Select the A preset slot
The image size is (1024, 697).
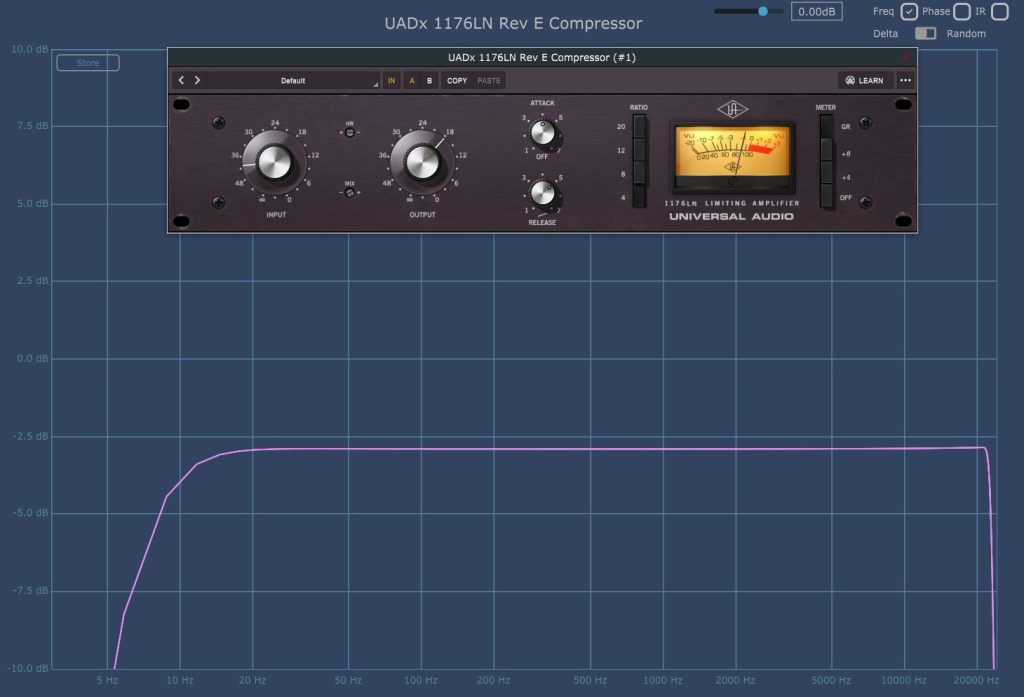pyautogui.click(x=412, y=80)
